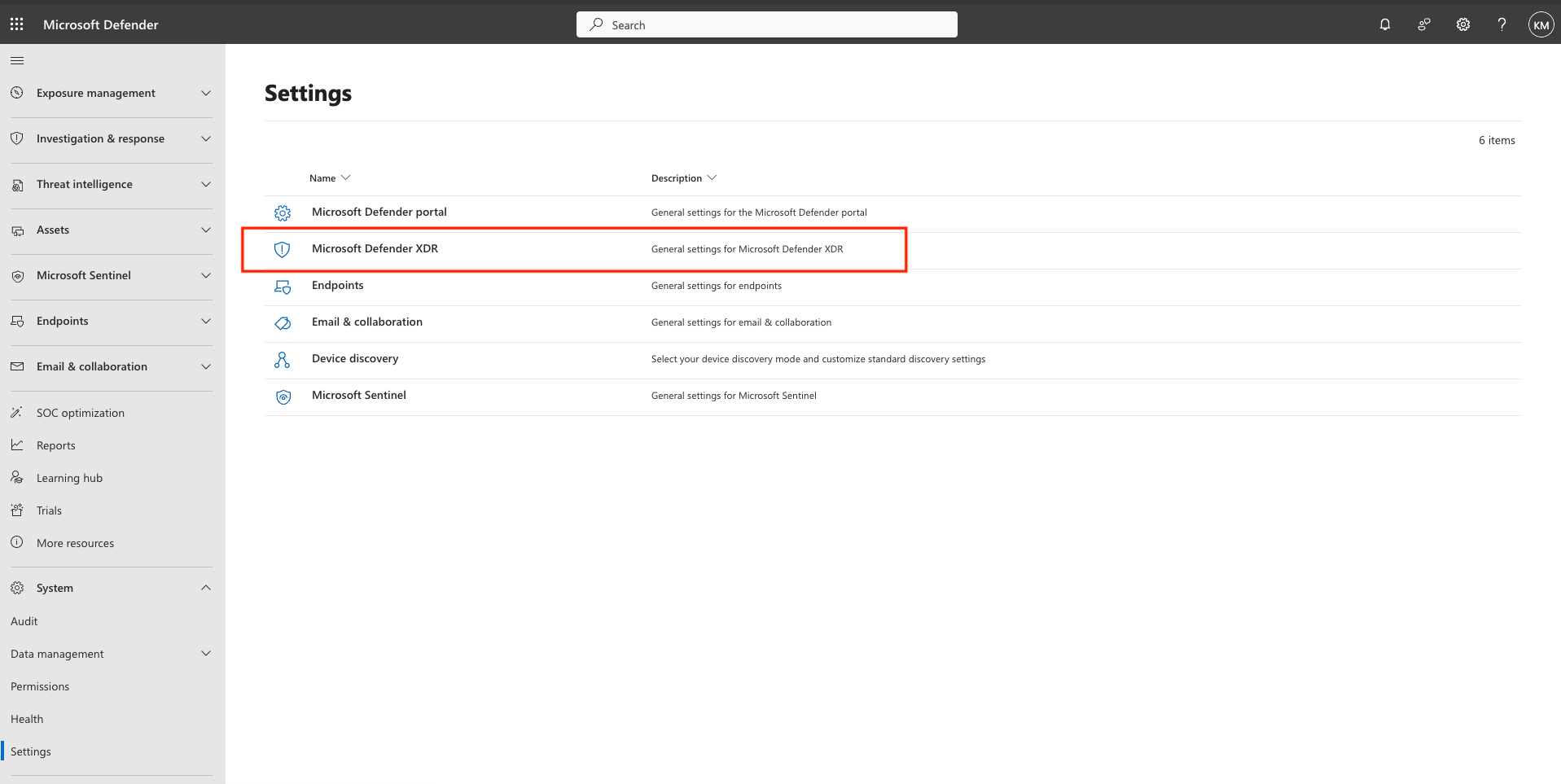The image size is (1561, 784).
Task: Collapse navigation with the hamburger icon
Action: tap(17, 61)
